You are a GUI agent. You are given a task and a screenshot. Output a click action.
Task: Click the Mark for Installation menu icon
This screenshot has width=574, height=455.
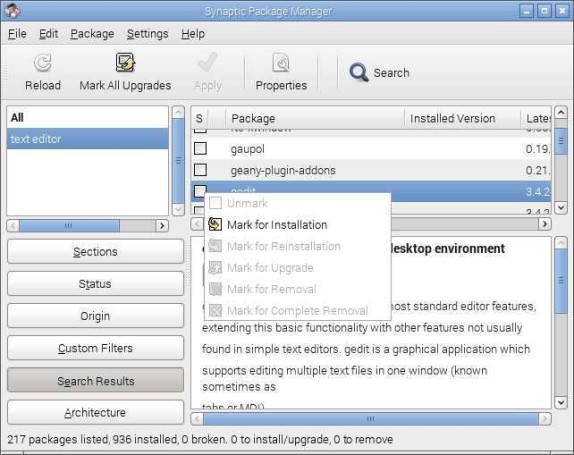(215, 224)
